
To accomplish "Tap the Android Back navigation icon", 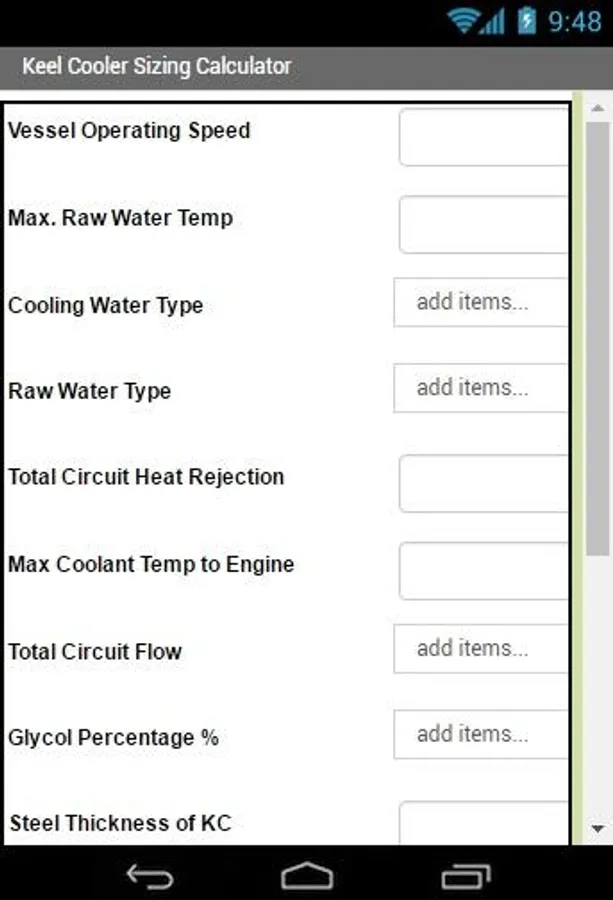I will 150,876.
